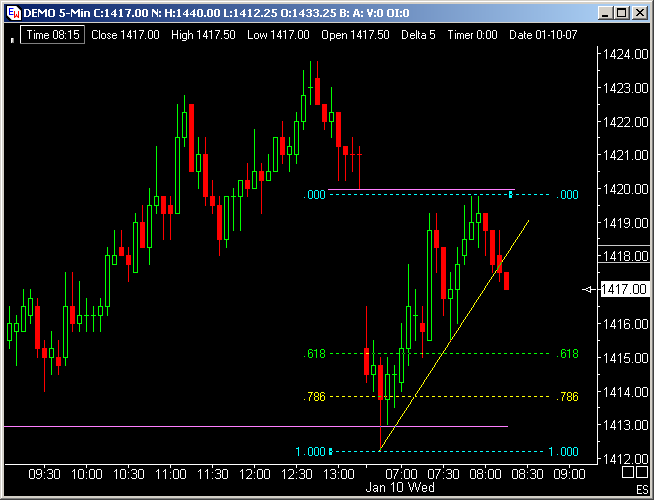Click the left small square box near ES
This screenshot has width=654, height=500.
(x=628, y=472)
